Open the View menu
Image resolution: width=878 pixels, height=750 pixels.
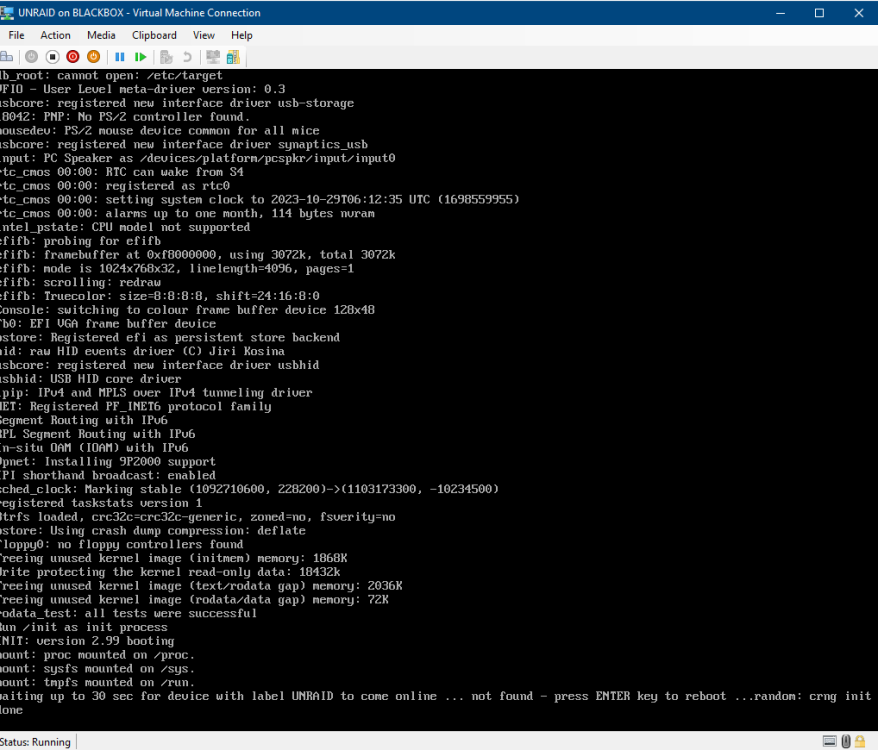click(204, 35)
